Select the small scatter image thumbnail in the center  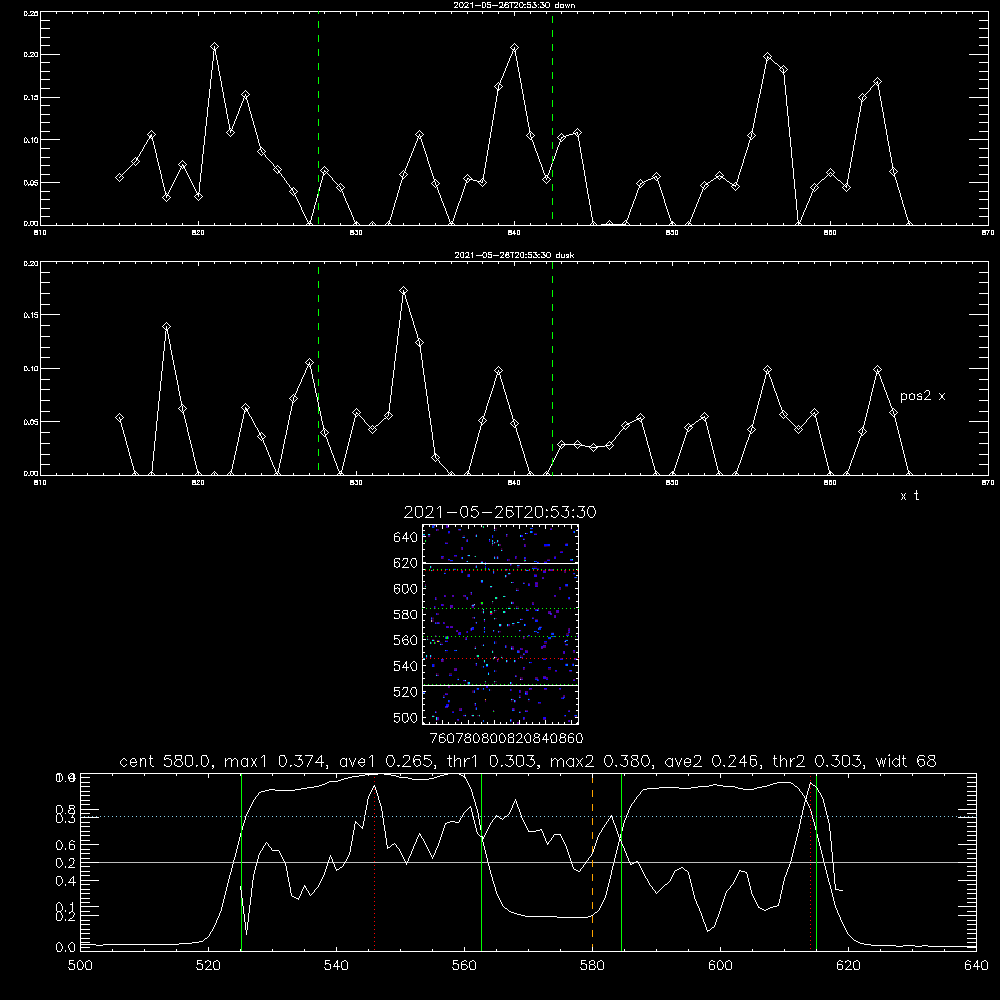500,624
